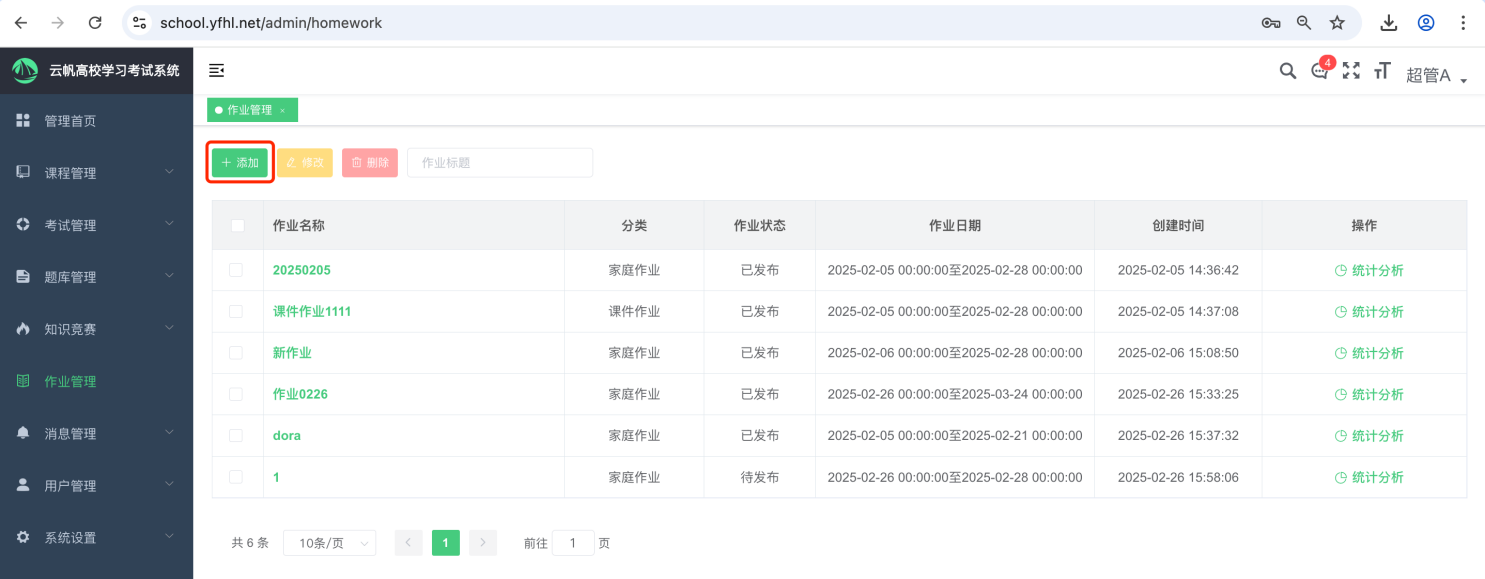The image size is (1485, 579).
Task: Open messages icon with badge 4
Action: 1320,70
